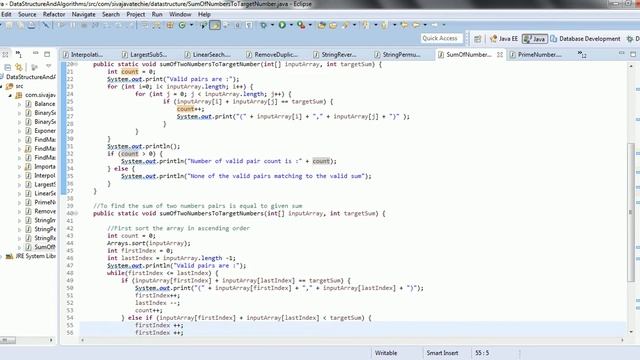Click the Run Last Tool external tools icon
This screenshot has width=640, height=360.
point(301,25)
